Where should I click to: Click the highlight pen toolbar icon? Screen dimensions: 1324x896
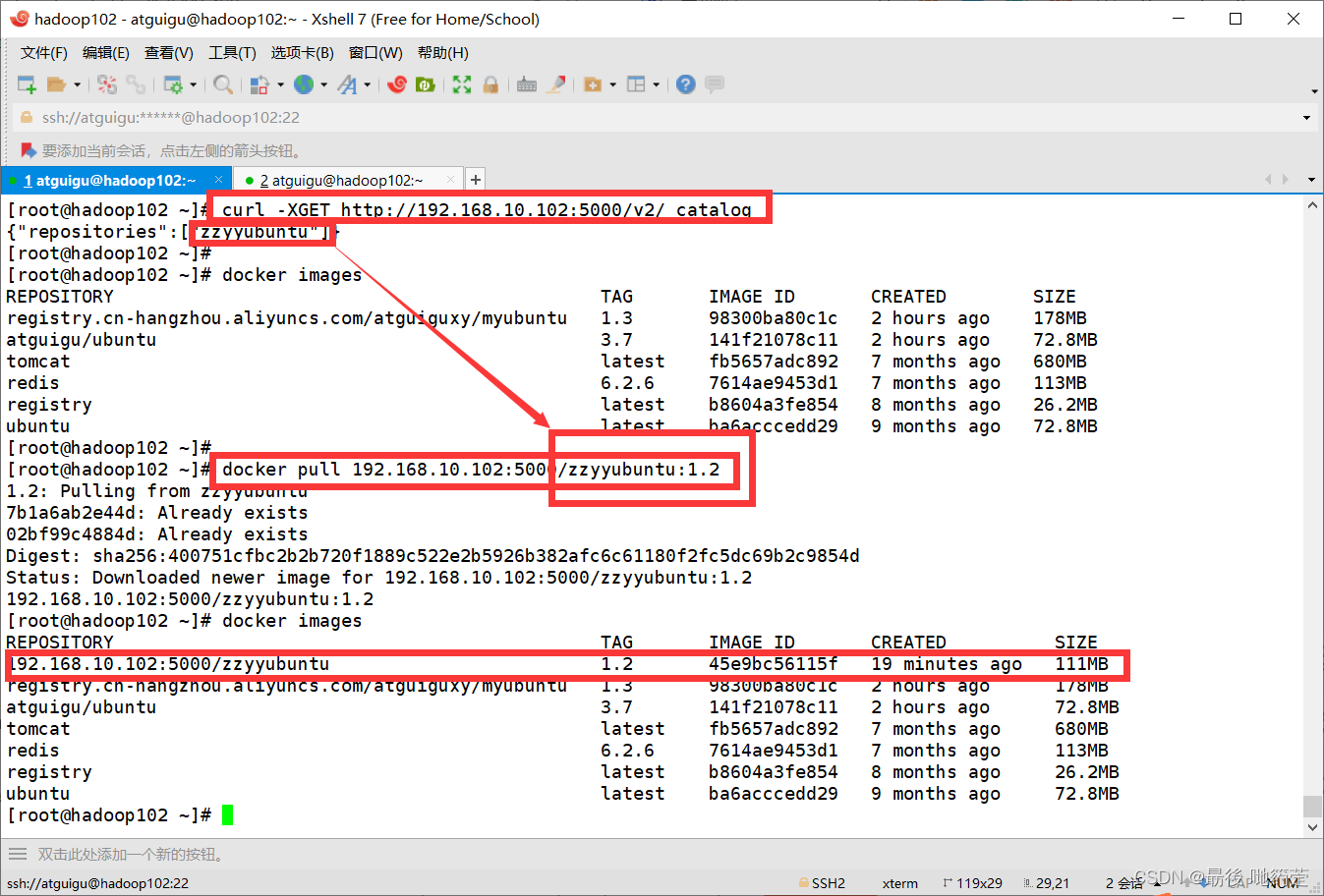tap(556, 84)
